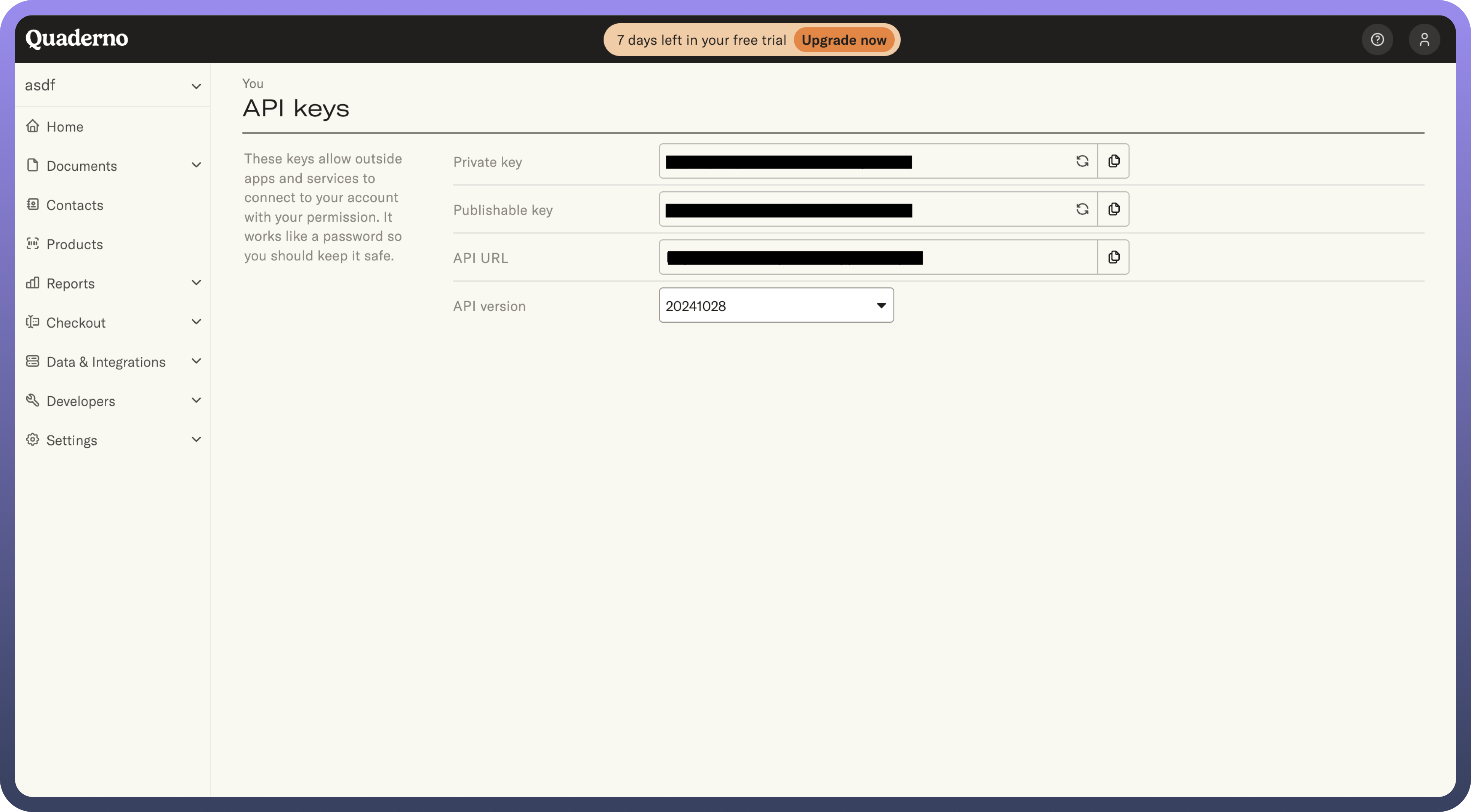Click the Quaderno logo
The width and height of the screenshot is (1471, 812).
pos(77,38)
